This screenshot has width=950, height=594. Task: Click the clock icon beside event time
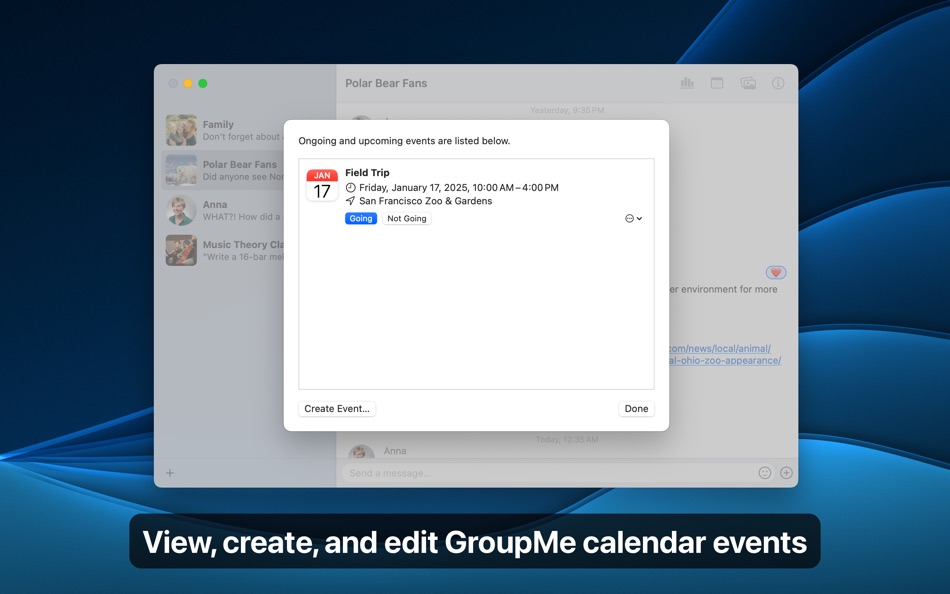pyautogui.click(x=350, y=188)
